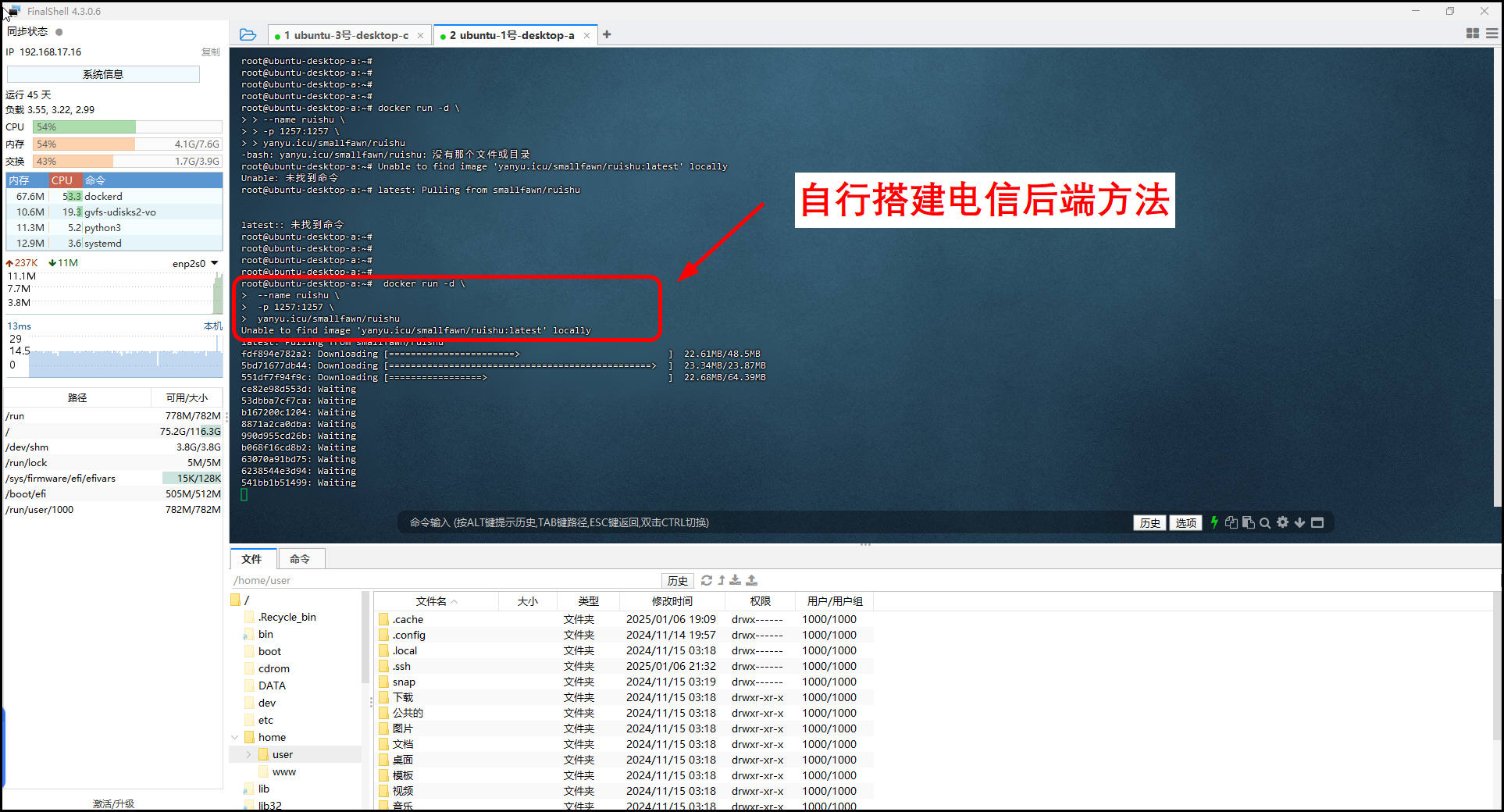Copy the IP address via 复制
Viewport: 1504px width, 812px height.
210,52
